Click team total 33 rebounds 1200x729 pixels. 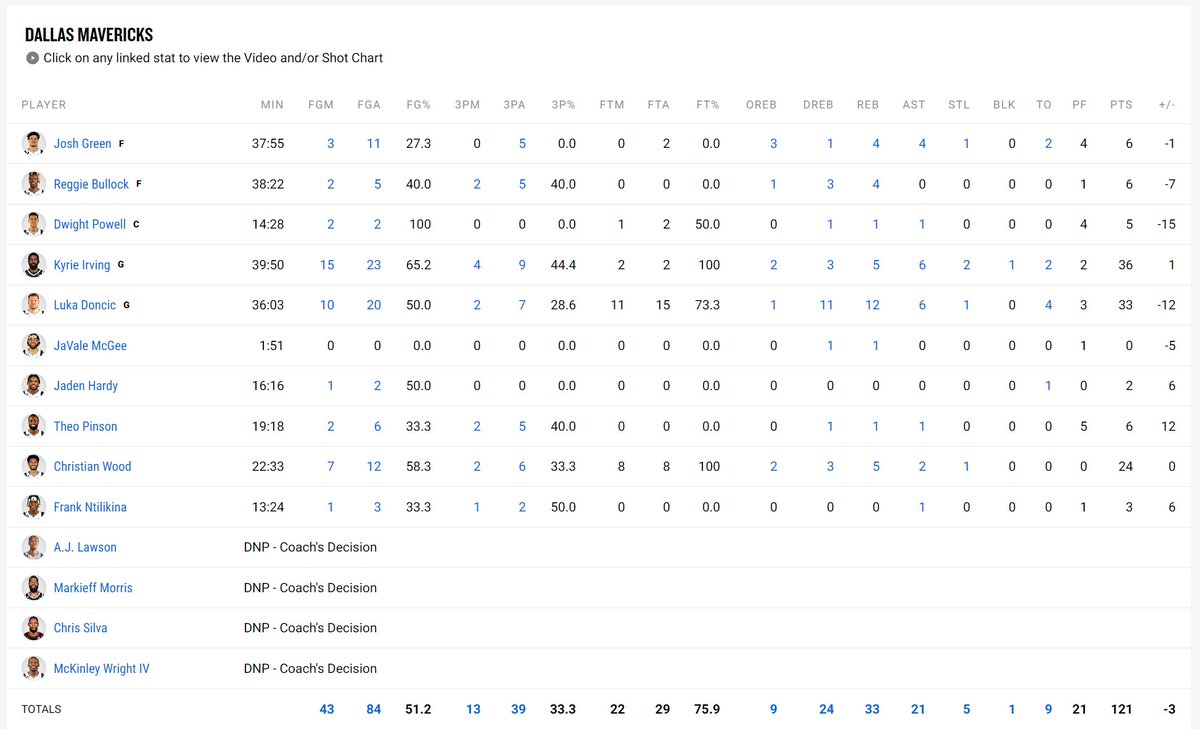coord(872,709)
